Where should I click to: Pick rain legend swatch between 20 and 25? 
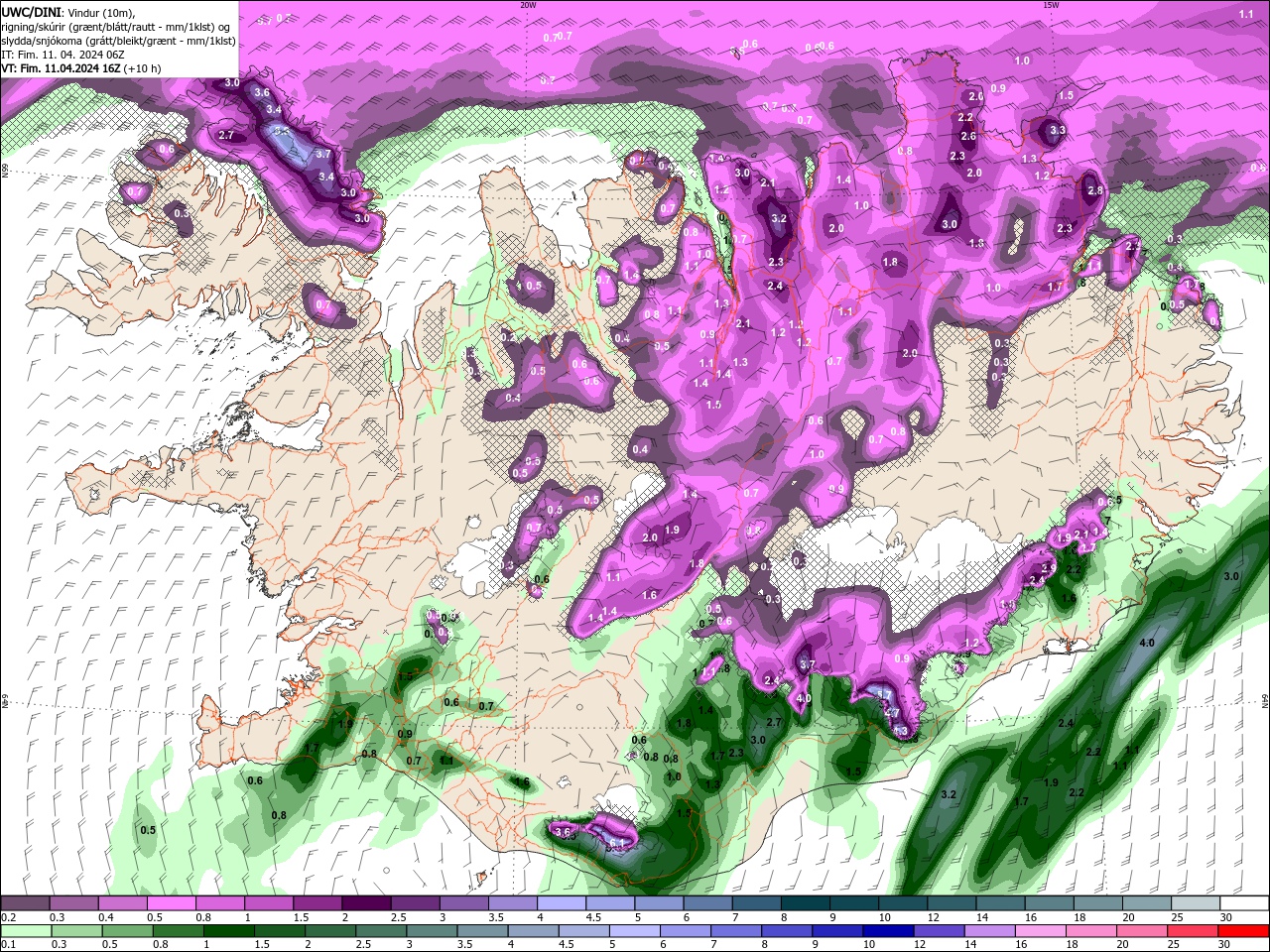point(1143,931)
